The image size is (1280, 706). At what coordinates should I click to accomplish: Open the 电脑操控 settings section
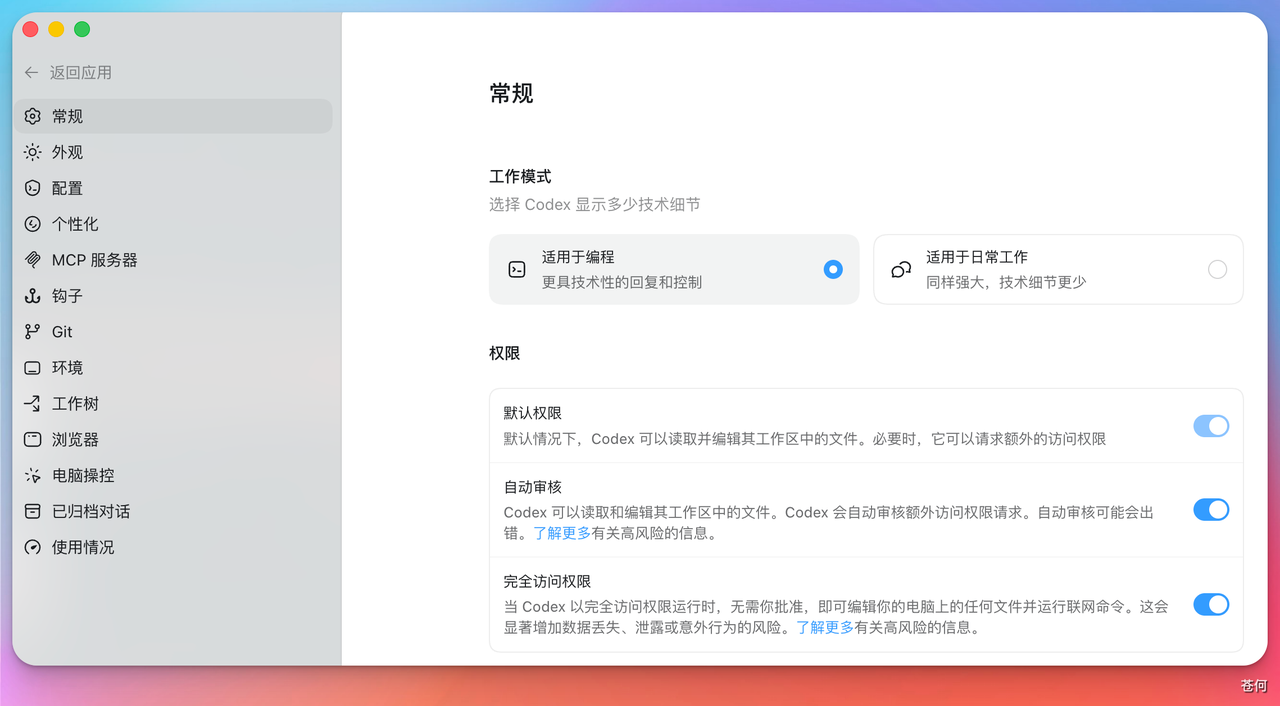point(173,476)
